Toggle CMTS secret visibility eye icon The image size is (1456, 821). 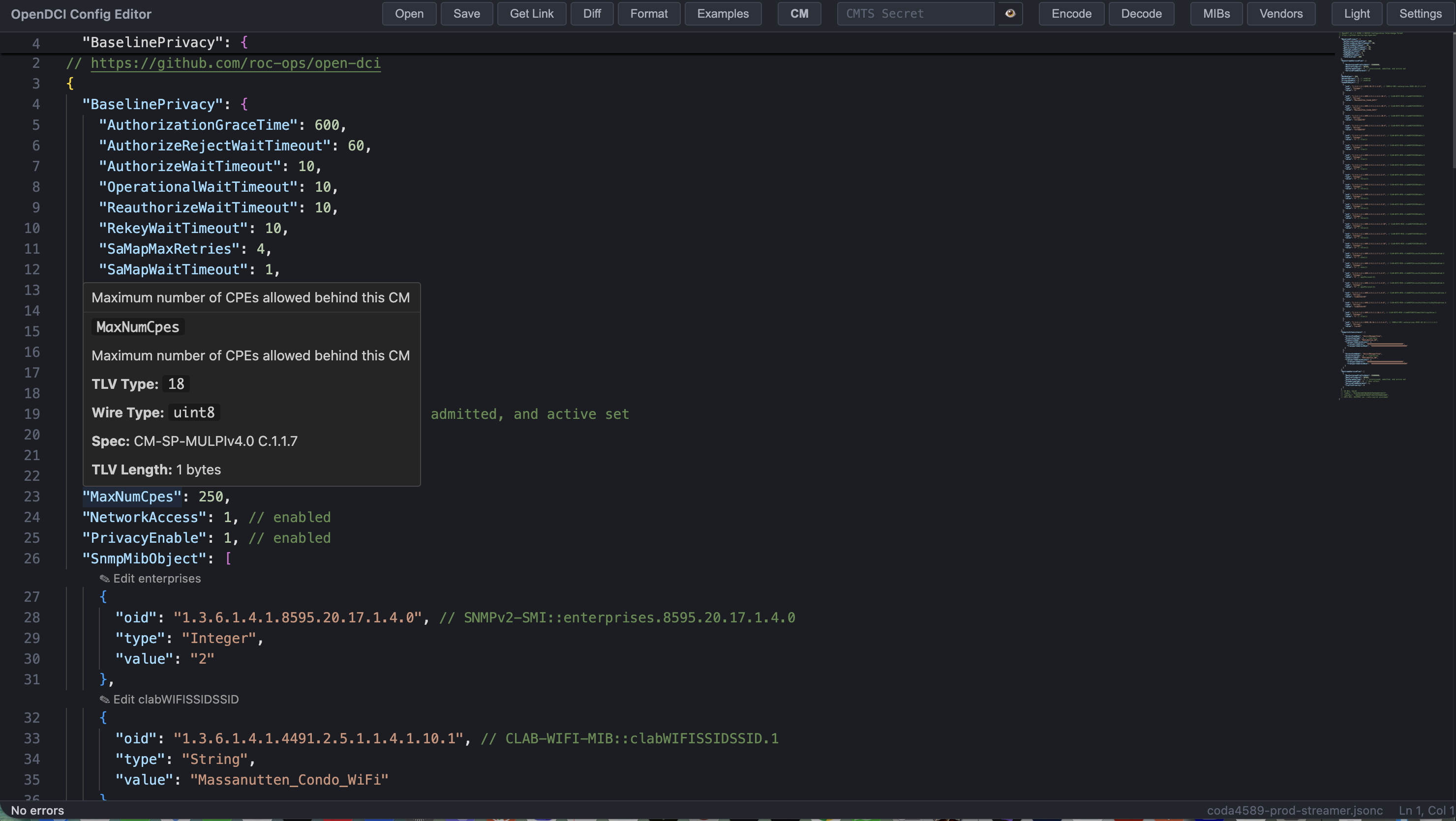coord(1010,14)
